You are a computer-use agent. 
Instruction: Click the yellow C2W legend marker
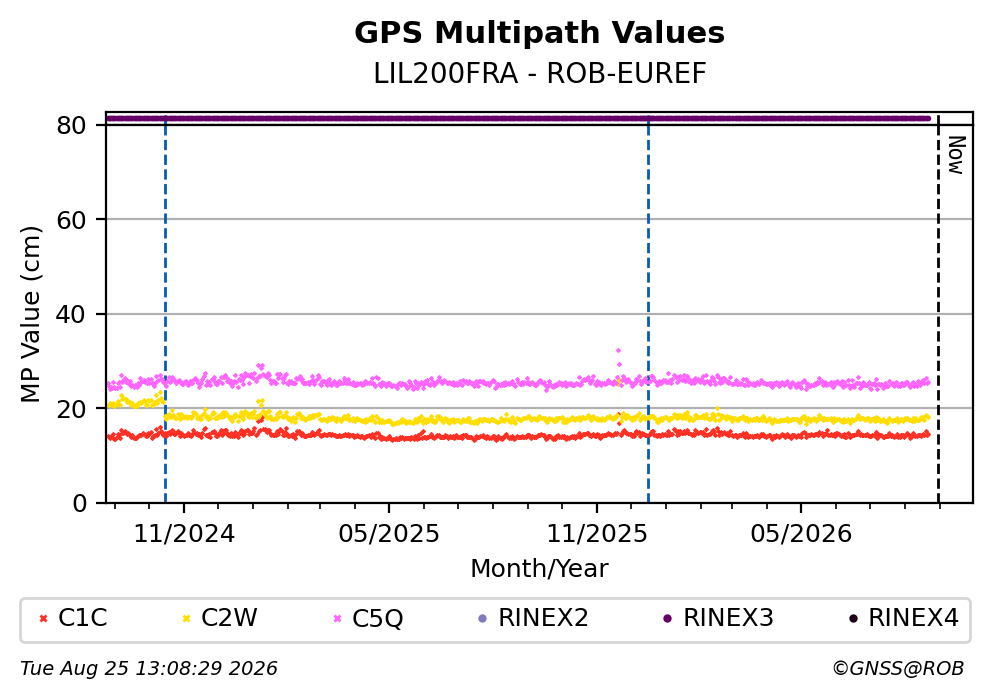click(x=186, y=619)
